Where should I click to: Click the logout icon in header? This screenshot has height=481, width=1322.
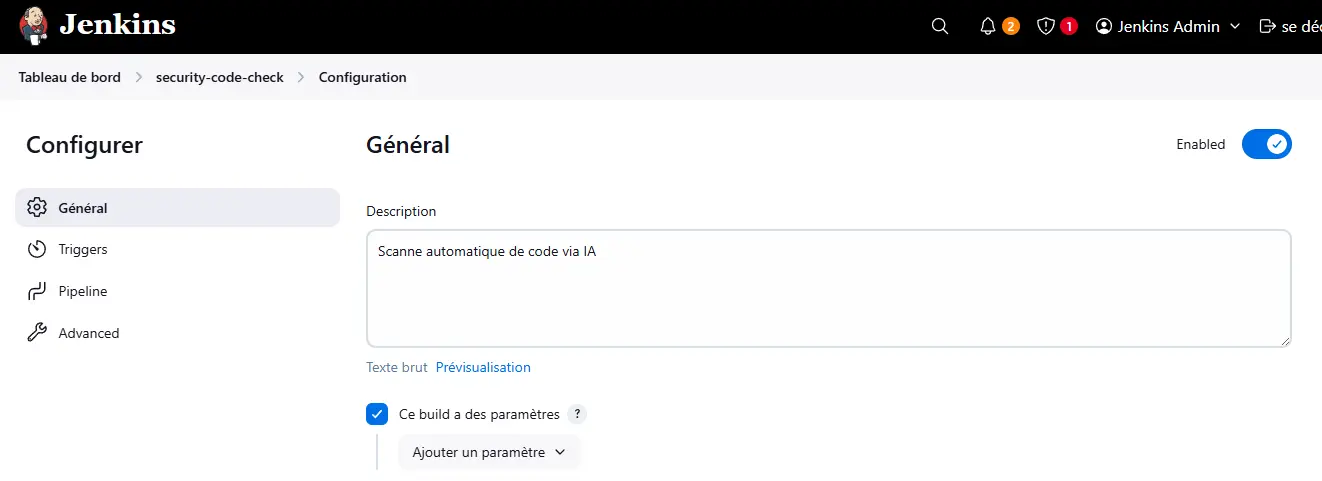(x=1267, y=26)
